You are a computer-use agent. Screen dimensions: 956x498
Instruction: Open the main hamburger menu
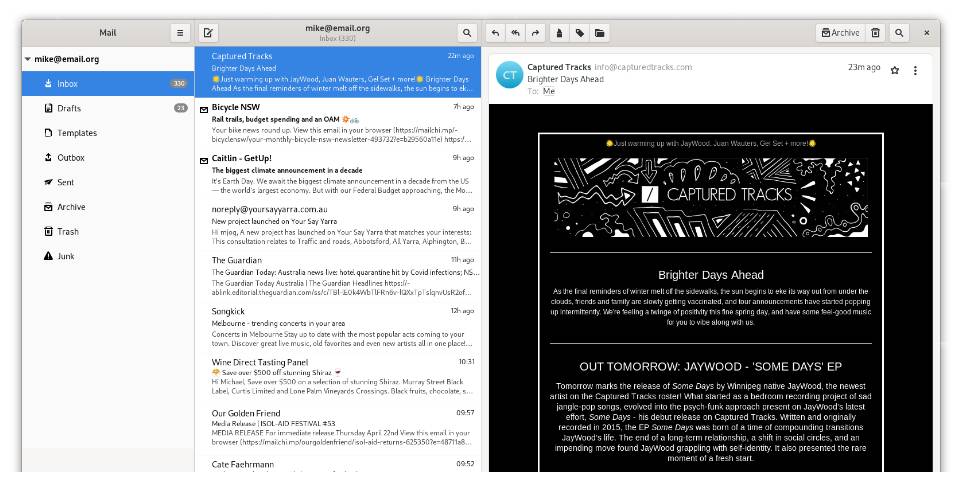(x=180, y=33)
